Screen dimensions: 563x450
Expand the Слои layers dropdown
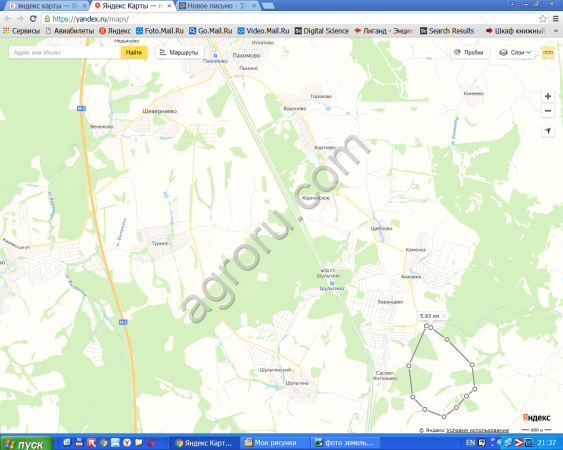point(516,52)
